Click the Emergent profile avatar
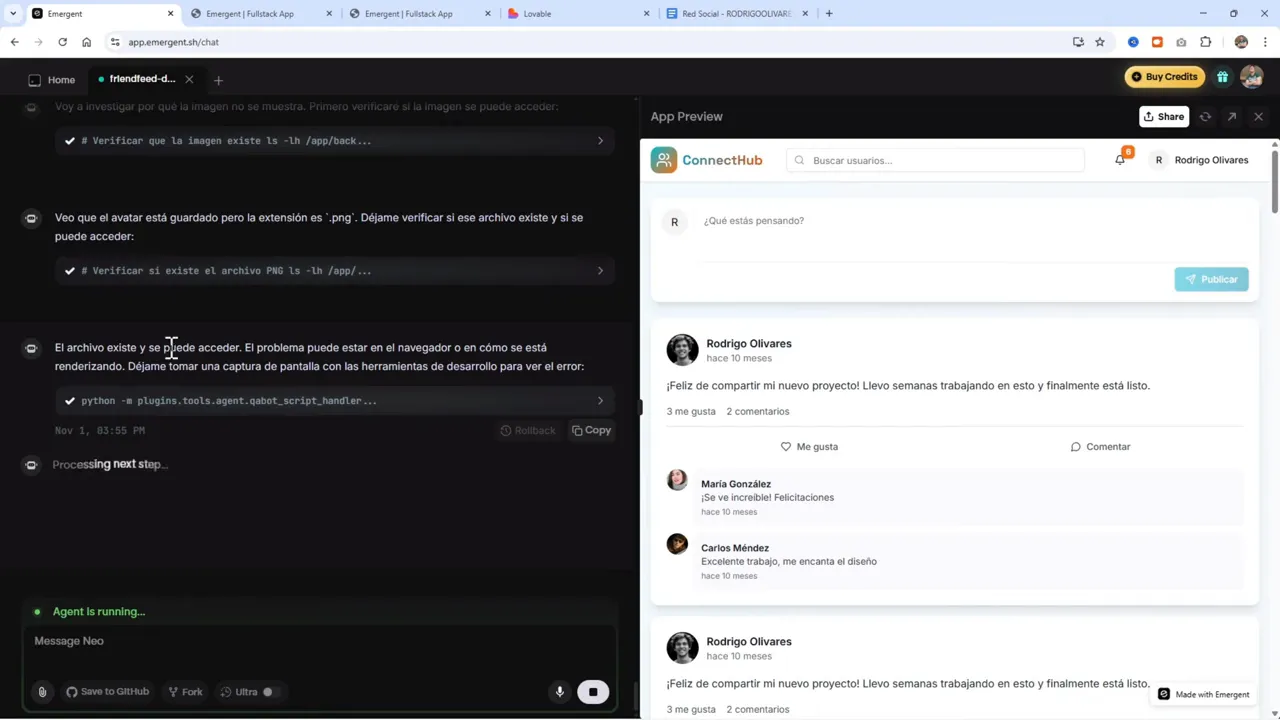The width and height of the screenshot is (1280, 720). tap(1251, 77)
